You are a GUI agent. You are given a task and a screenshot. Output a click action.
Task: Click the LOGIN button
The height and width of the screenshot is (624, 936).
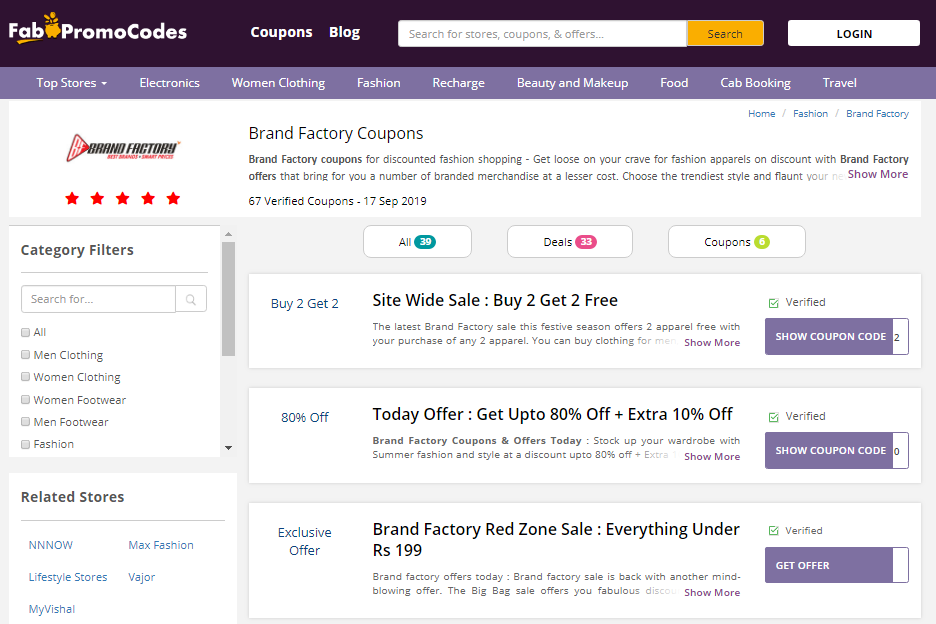[x=854, y=33]
